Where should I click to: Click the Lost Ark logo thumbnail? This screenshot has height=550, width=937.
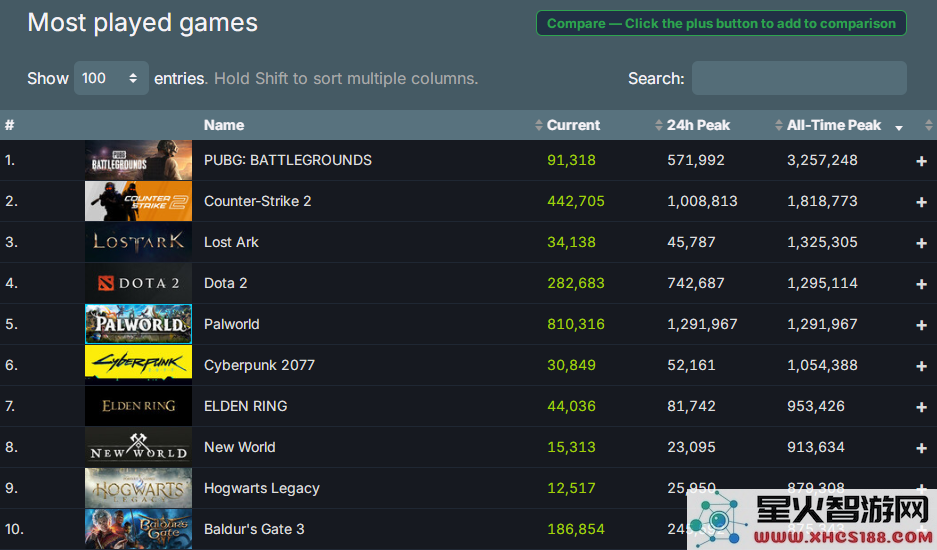[x=138, y=242]
